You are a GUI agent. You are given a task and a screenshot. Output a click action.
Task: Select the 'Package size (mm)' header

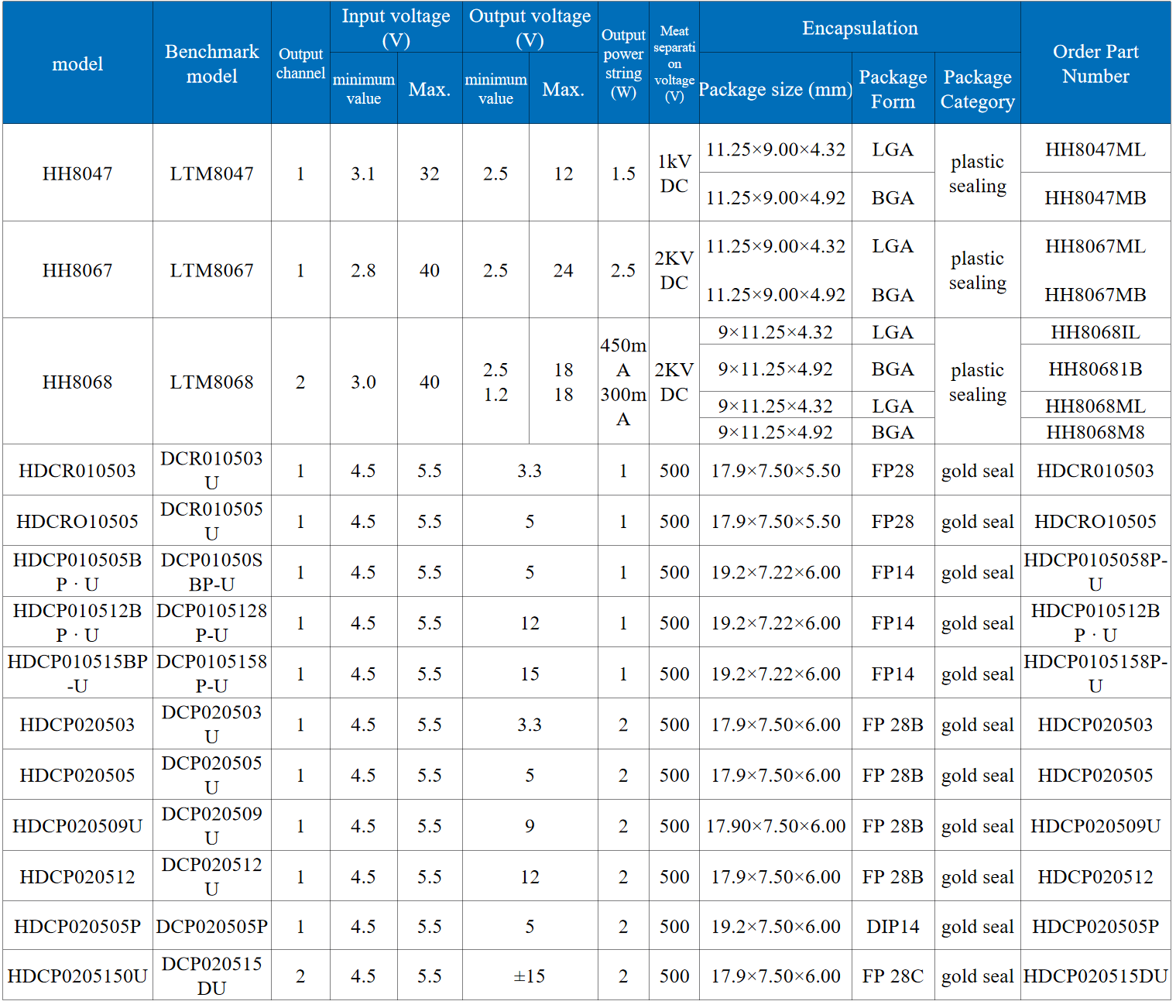(x=775, y=89)
